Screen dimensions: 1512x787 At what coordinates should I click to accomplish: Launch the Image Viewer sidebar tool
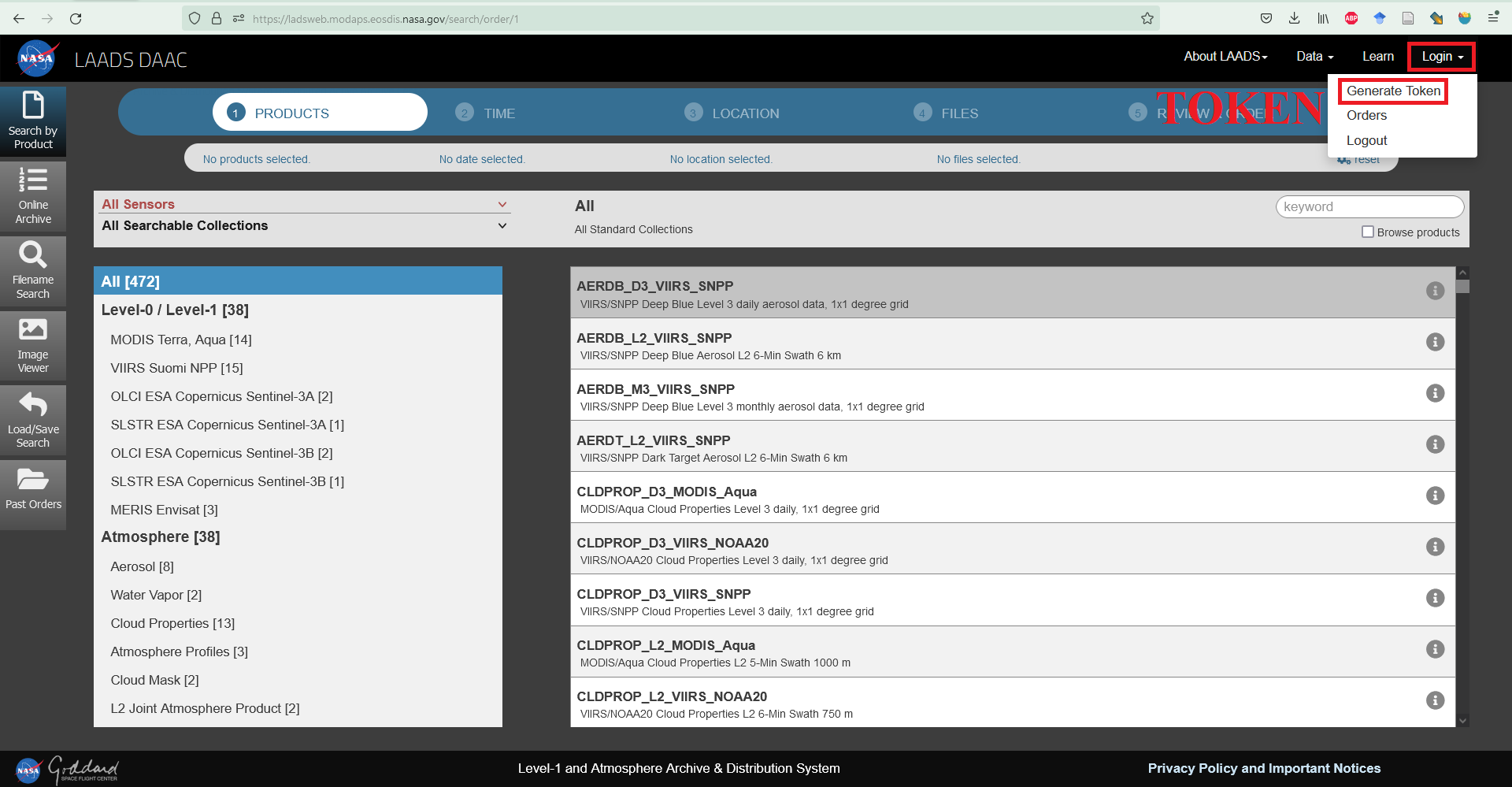[33, 345]
